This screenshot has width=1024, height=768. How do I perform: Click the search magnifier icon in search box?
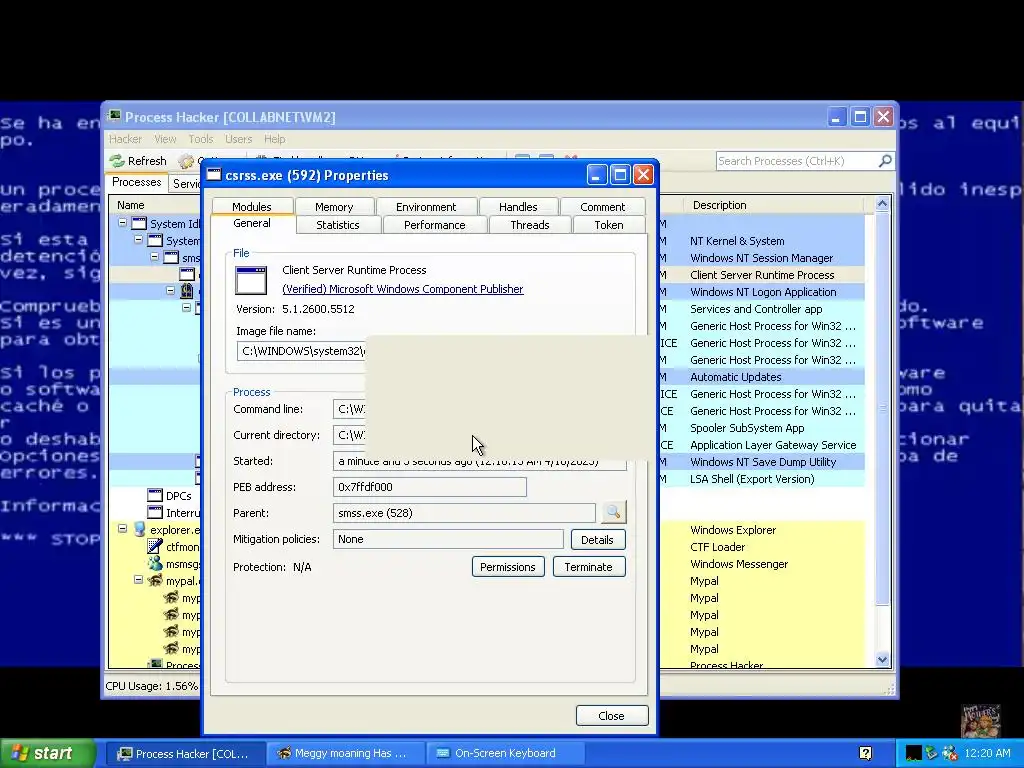coord(885,161)
